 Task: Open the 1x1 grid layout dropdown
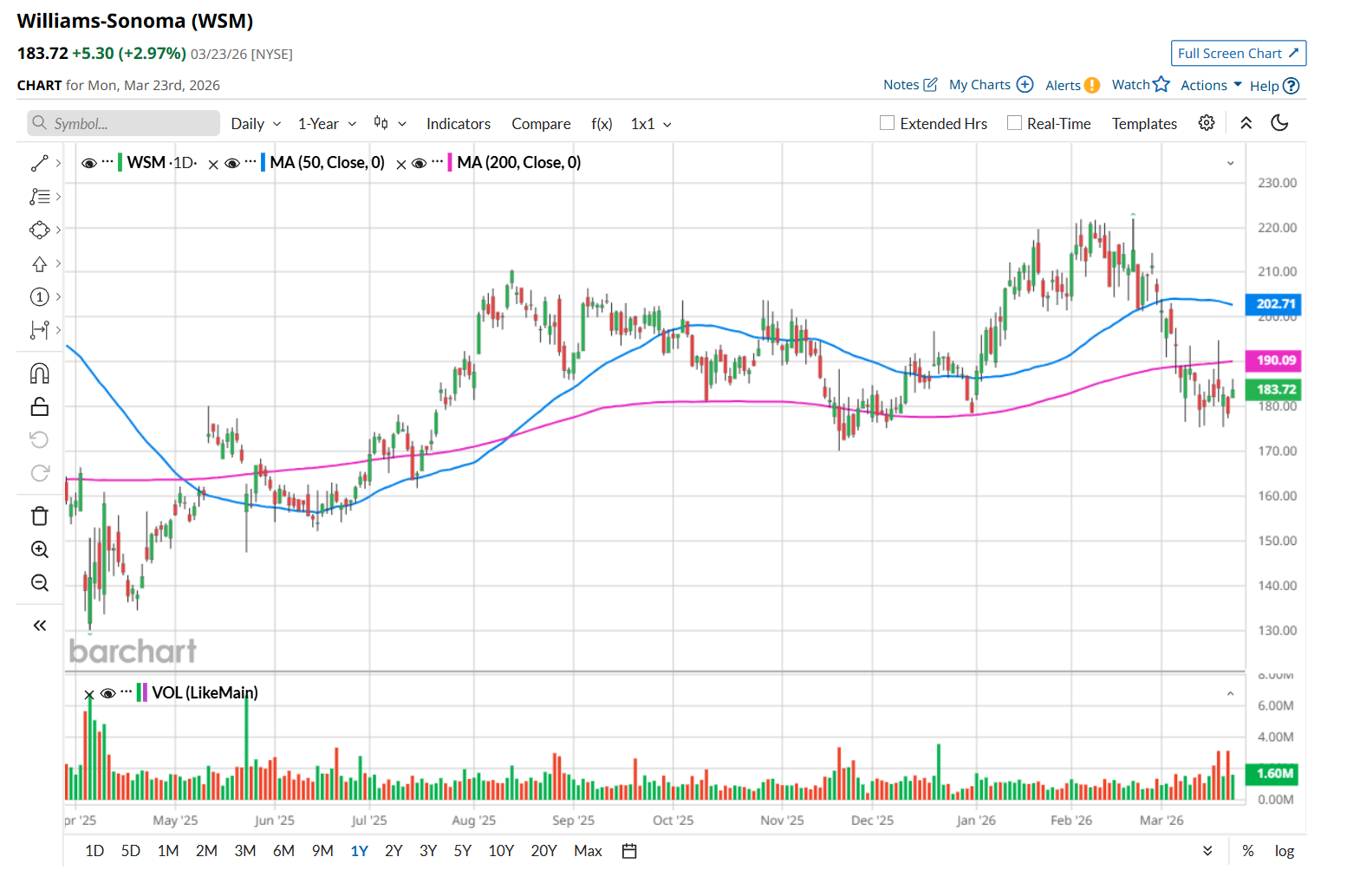pos(651,124)
